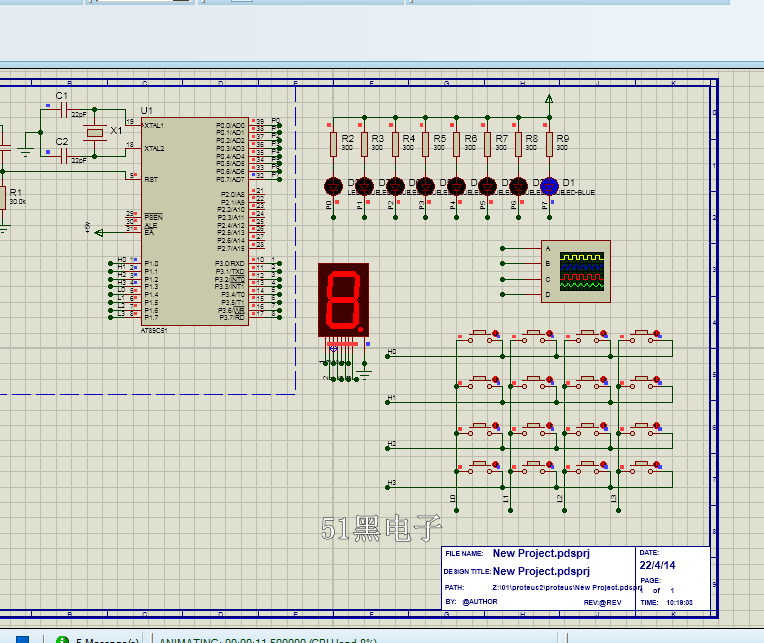
Task: Select resistor R6 symbol
Action: 457,144
